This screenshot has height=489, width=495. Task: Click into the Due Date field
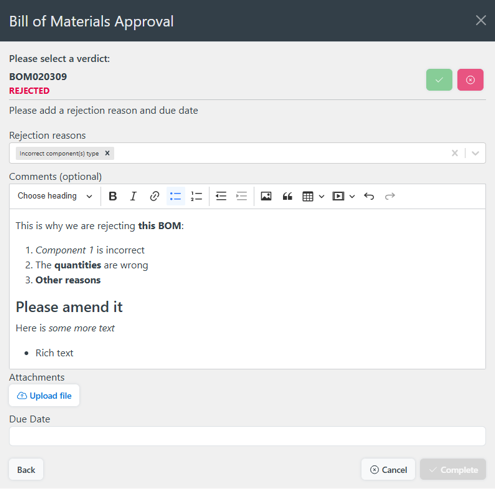coord(247,436)
